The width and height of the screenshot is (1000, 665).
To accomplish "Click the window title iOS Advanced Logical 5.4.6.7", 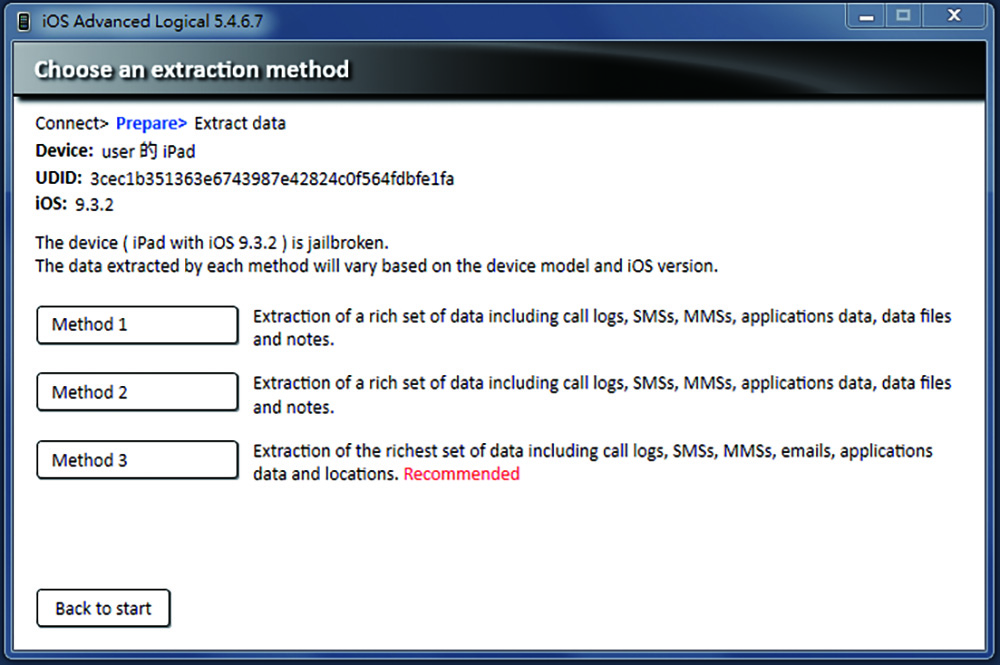I will [152, 22].
